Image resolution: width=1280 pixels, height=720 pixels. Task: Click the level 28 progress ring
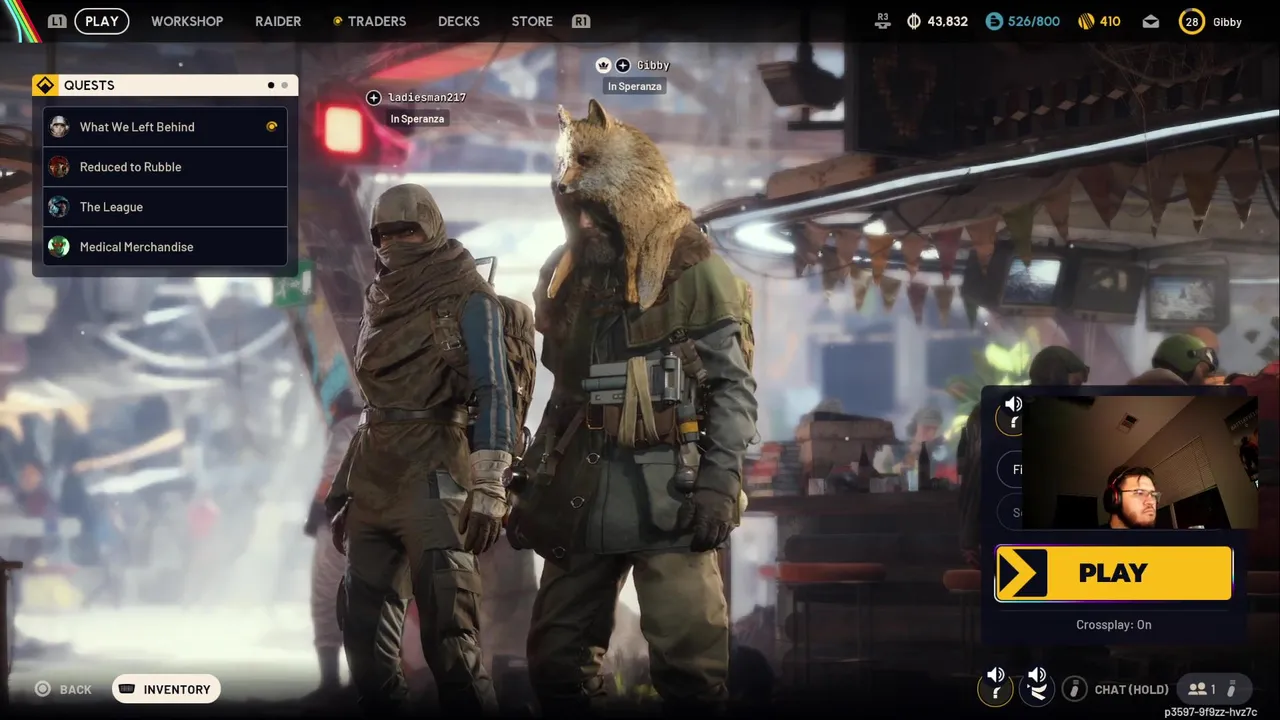(1192, 22)
